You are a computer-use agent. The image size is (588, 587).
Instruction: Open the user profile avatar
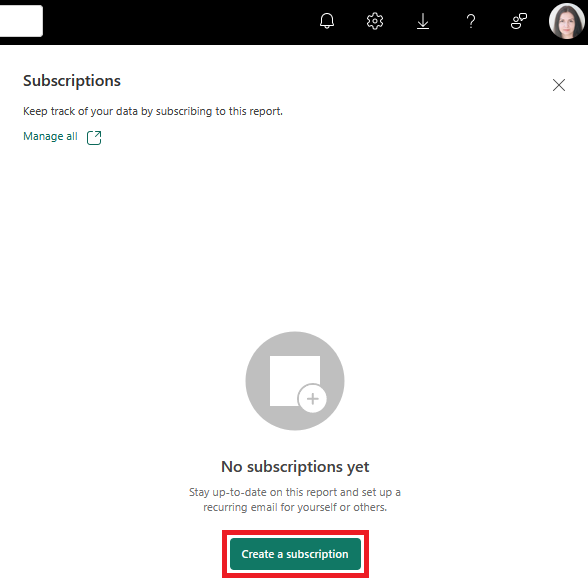pos(567,21)
